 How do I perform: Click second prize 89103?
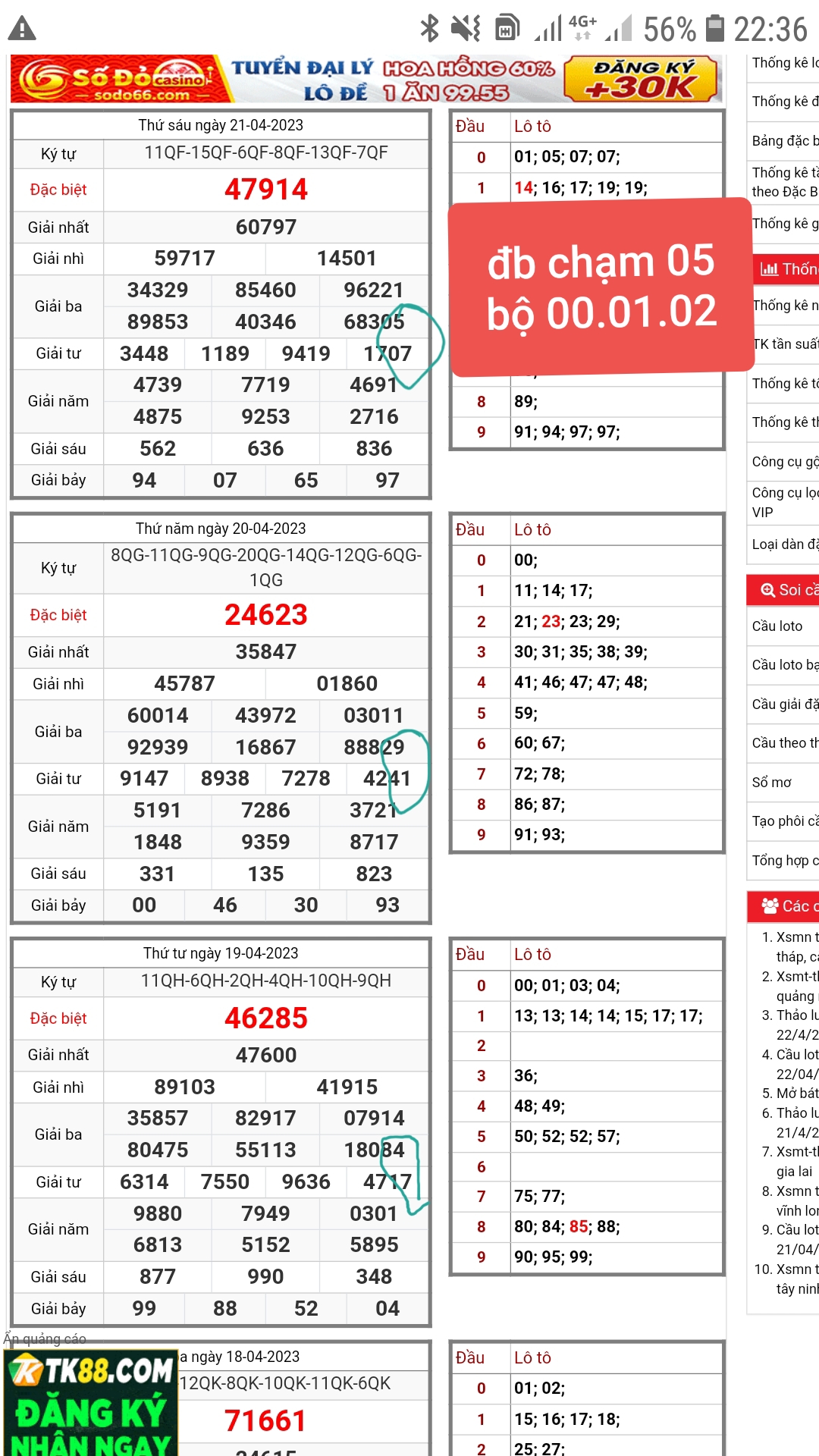tap(185, 1087)
